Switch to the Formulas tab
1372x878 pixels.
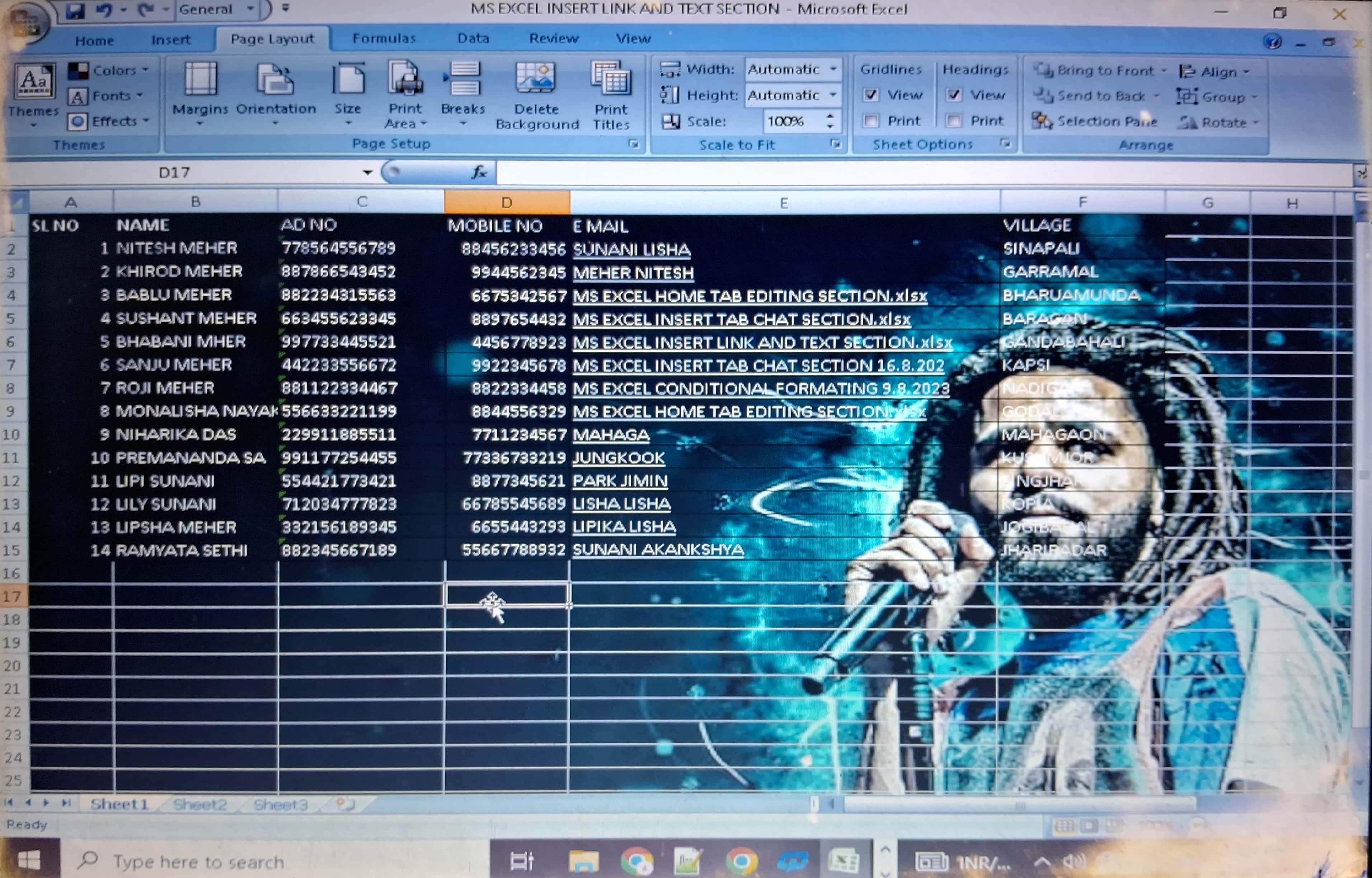tap(384, 38)
